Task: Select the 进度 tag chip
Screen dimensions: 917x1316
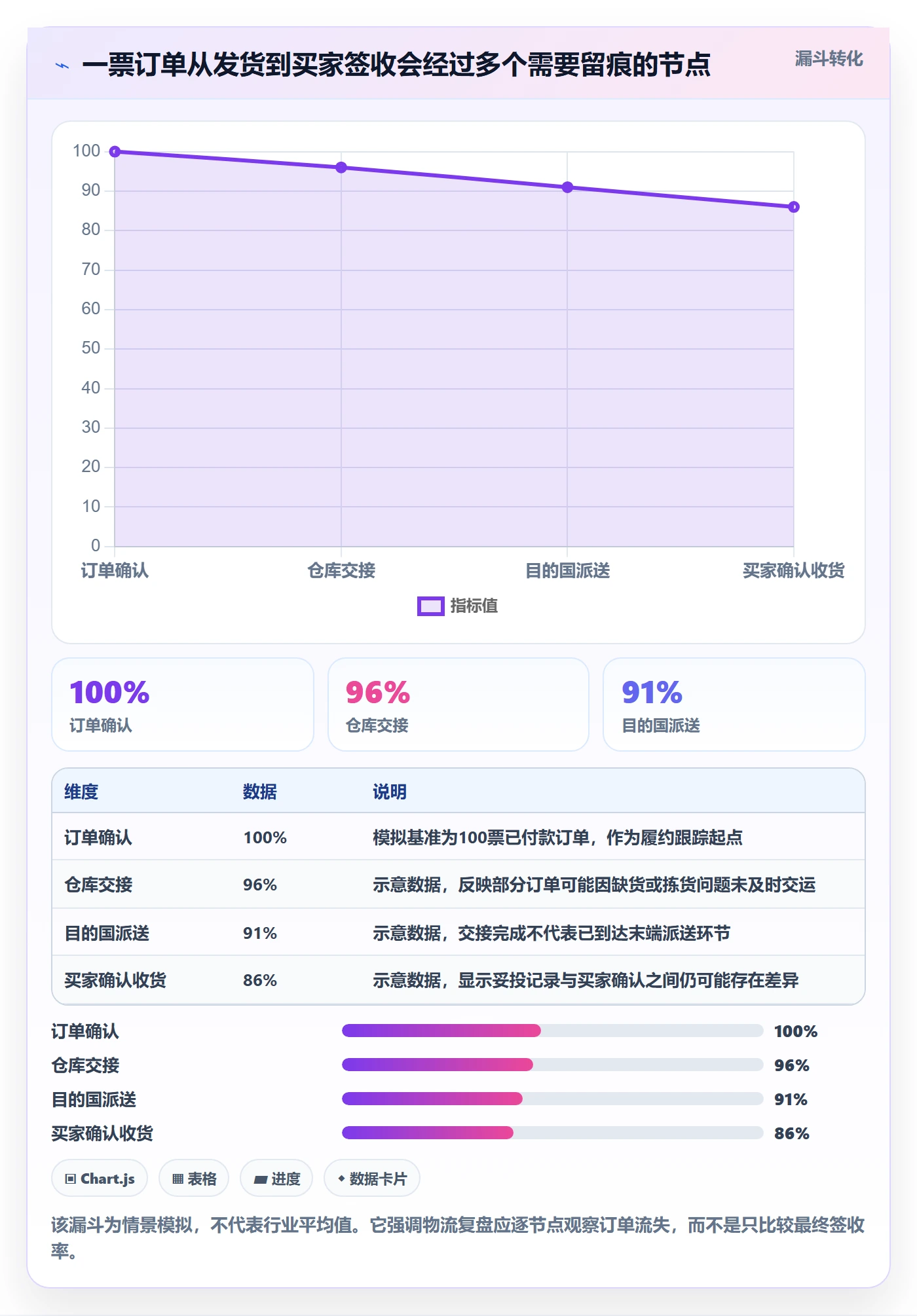Action: [276, 1179]
